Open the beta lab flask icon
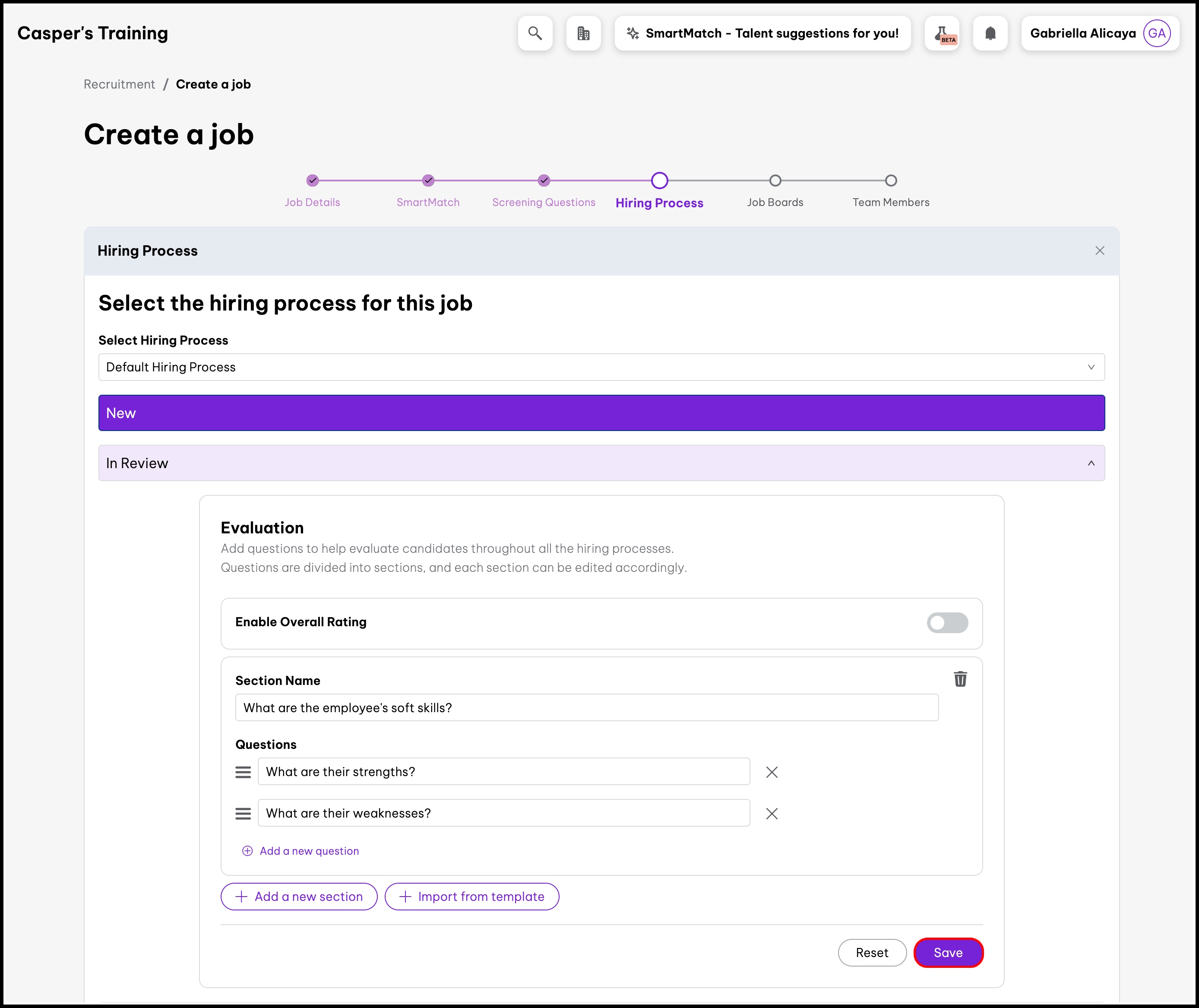The image size is (1199, 1008). coord(942,33)
